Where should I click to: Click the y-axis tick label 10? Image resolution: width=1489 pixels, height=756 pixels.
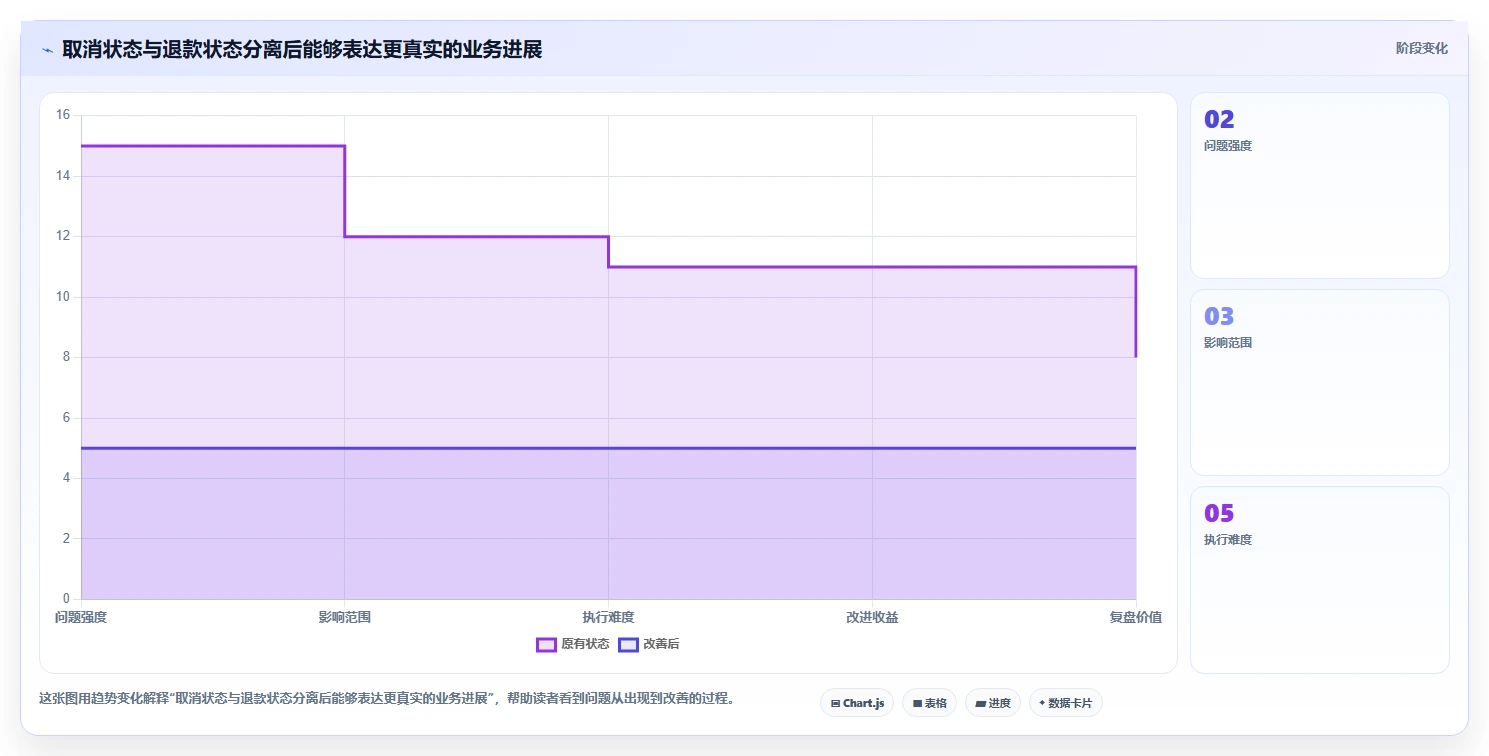(x=63, y=297)
